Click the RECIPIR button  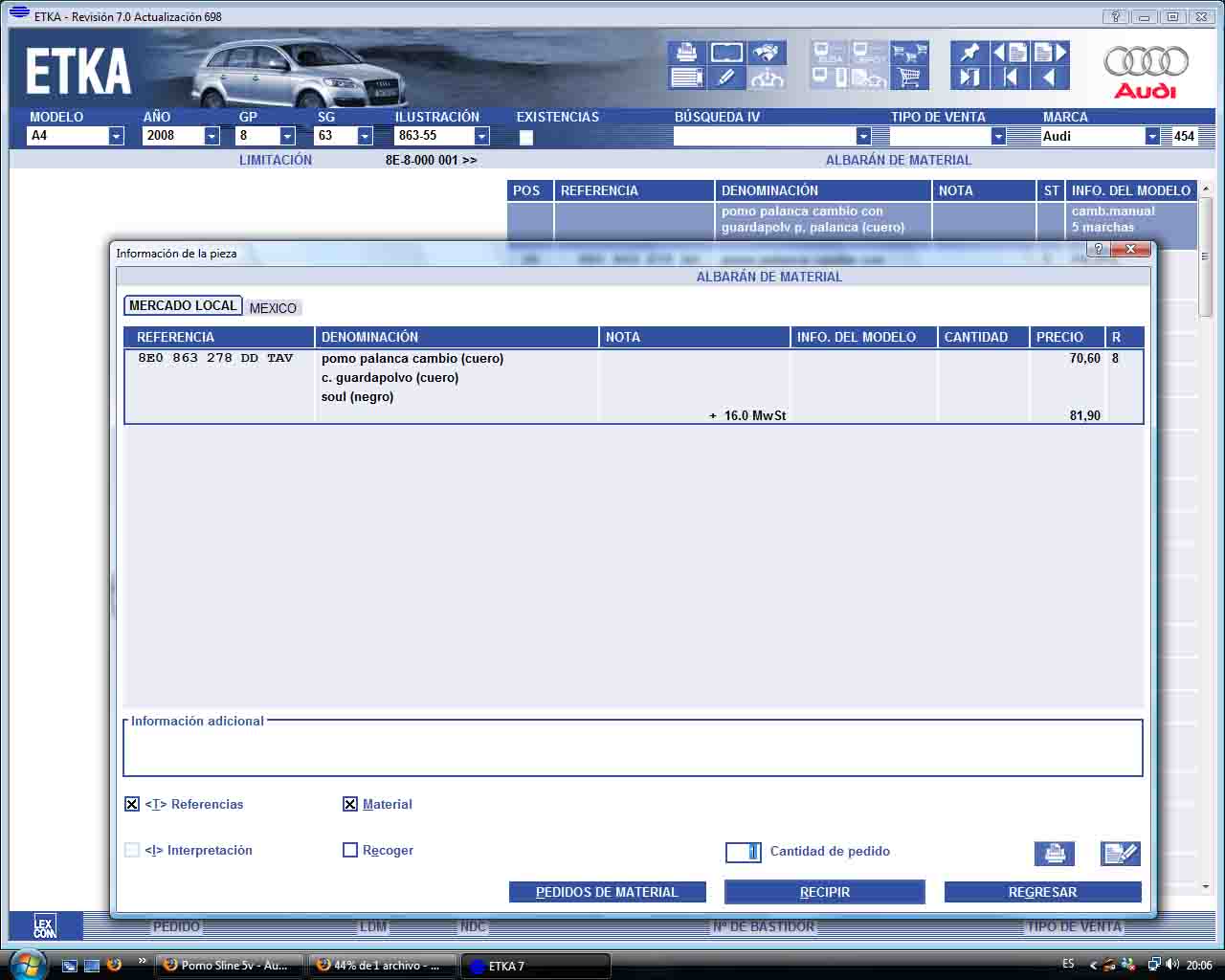825,892
